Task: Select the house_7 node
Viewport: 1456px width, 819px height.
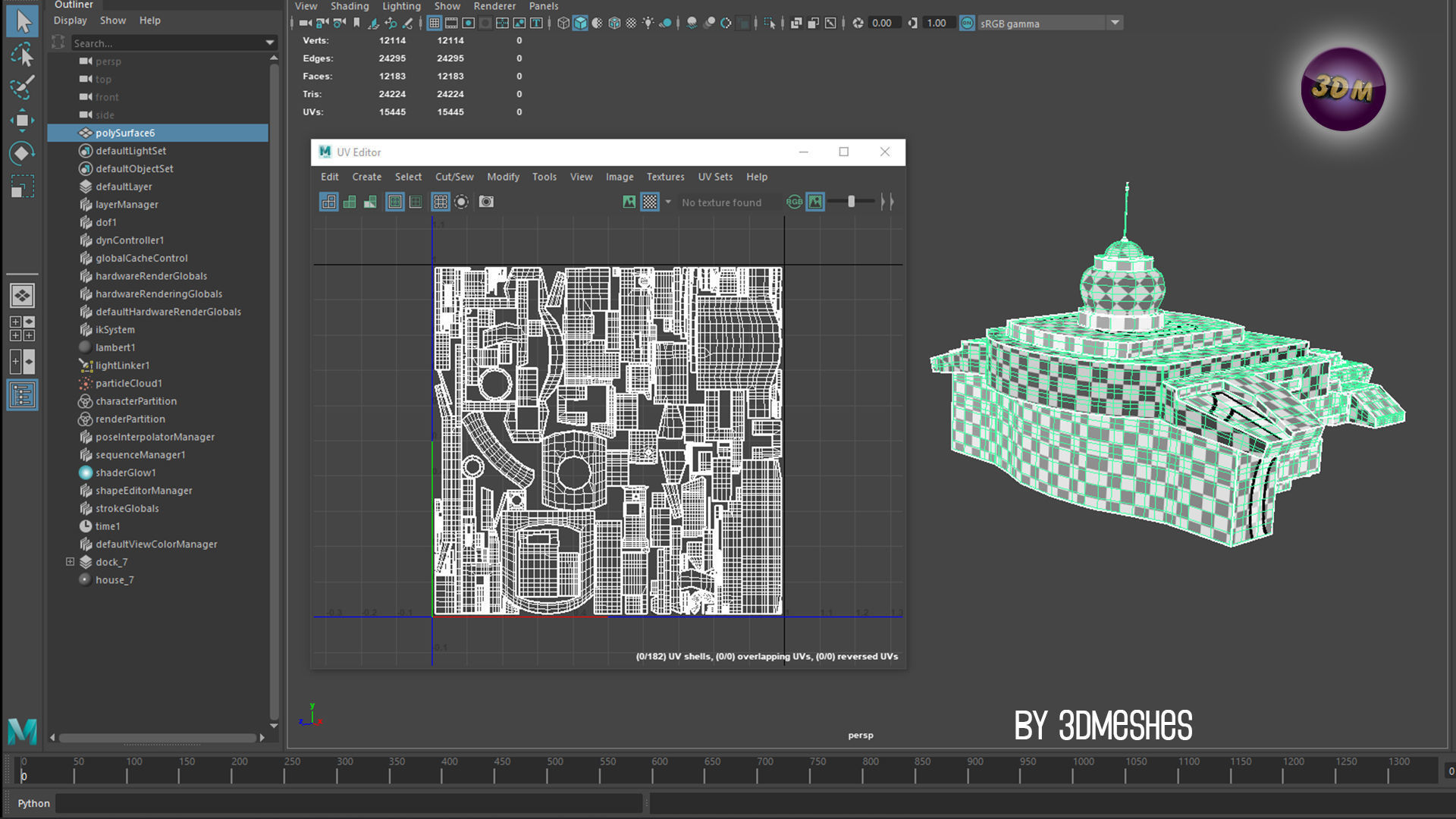Action: click(x=115, y=580)
